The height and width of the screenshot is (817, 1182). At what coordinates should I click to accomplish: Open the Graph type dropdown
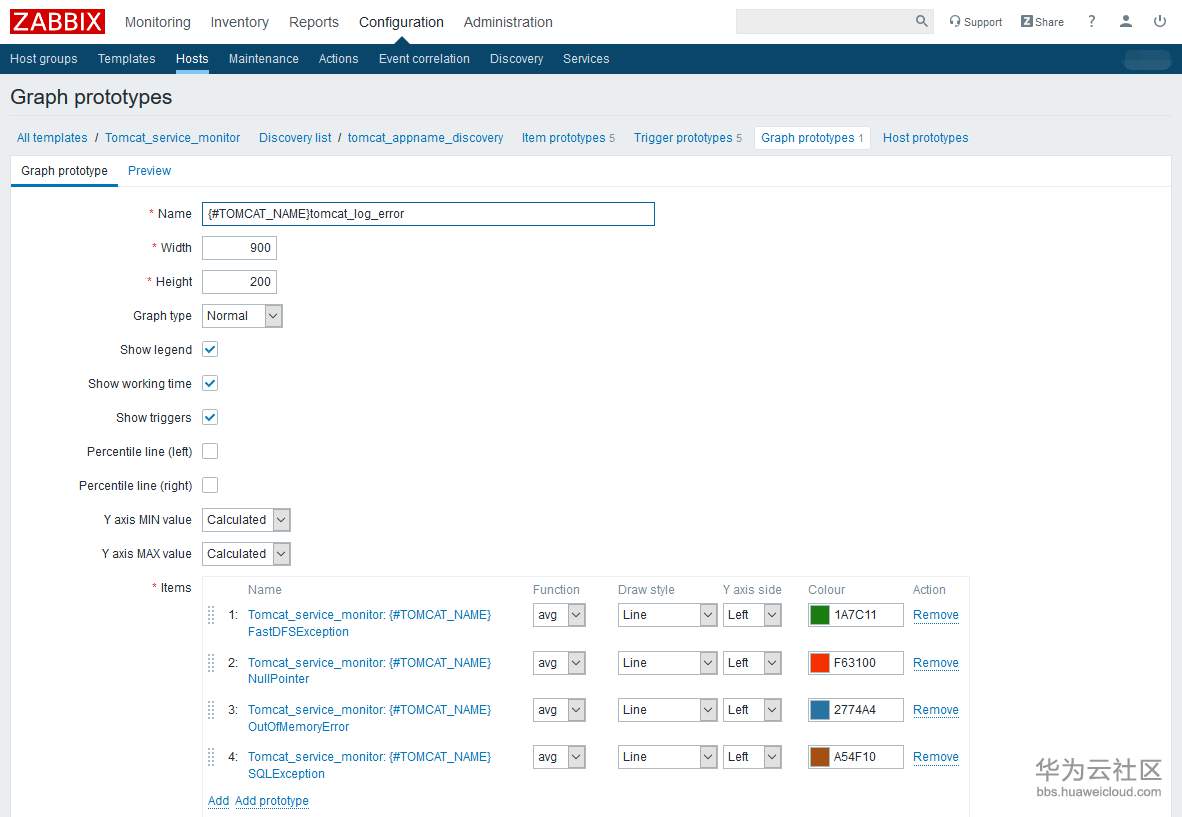coord(242,316)
